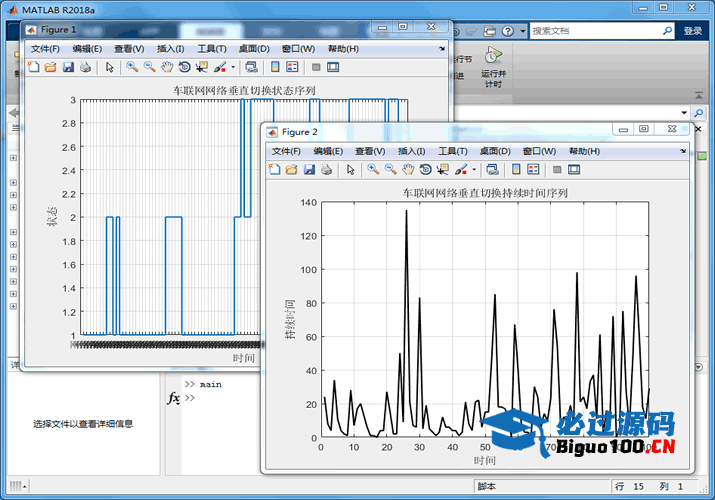Select Edit Plot arrow in Figure 1 toolbar
715x500 pixels.
109,67
